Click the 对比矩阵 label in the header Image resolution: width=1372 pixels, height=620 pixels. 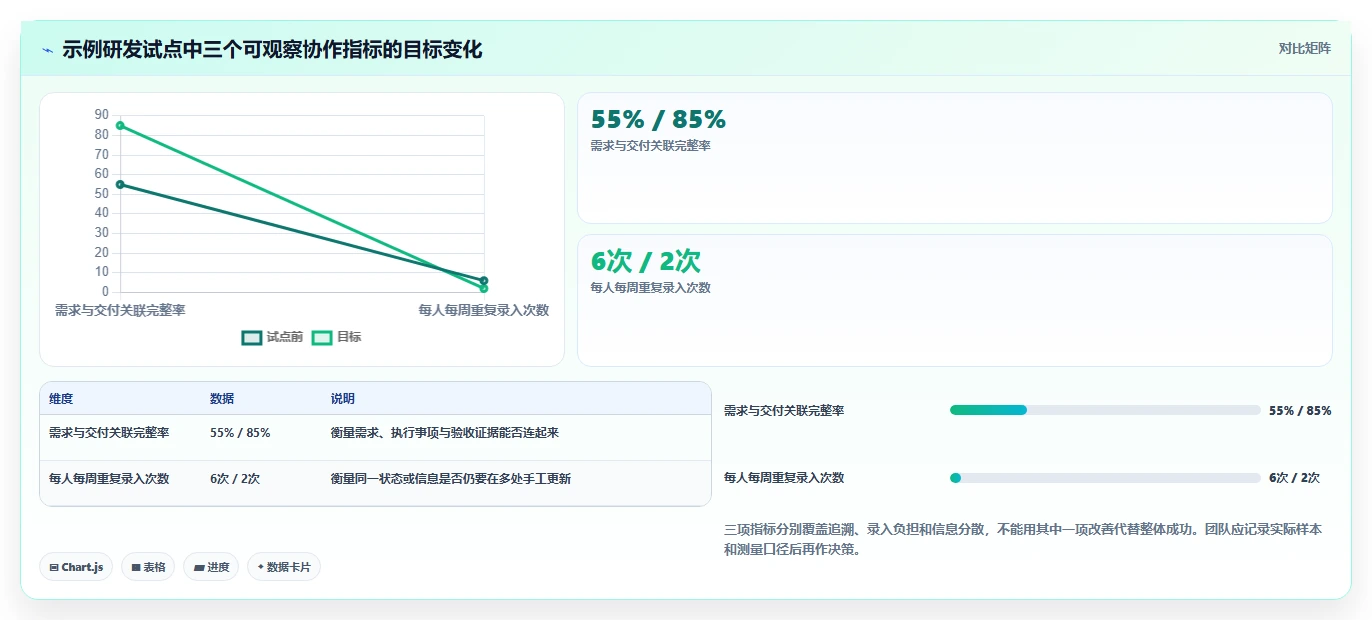click(x=1305, y=48)
